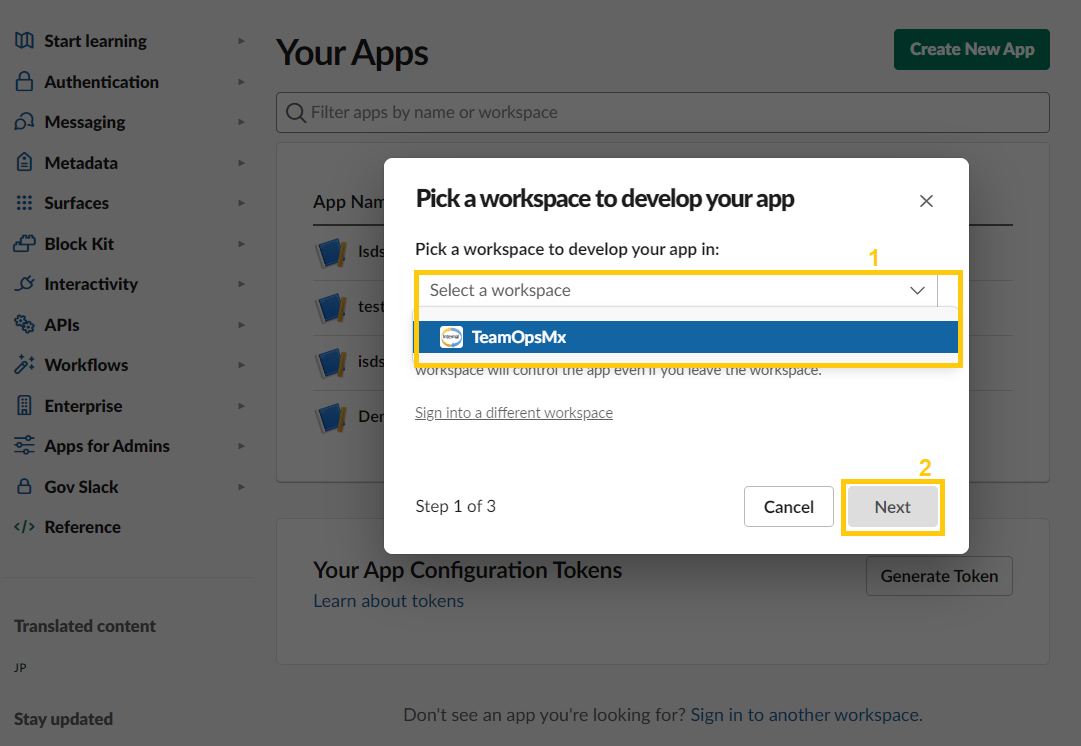Open the Reference sidebar item
1081x746 pixels.
pyautogui.click(x=82, y=527)
